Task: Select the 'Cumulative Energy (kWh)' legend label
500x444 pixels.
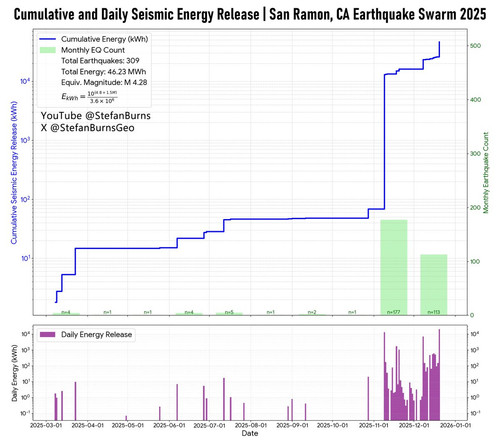Action: click(x=104, y=39)
